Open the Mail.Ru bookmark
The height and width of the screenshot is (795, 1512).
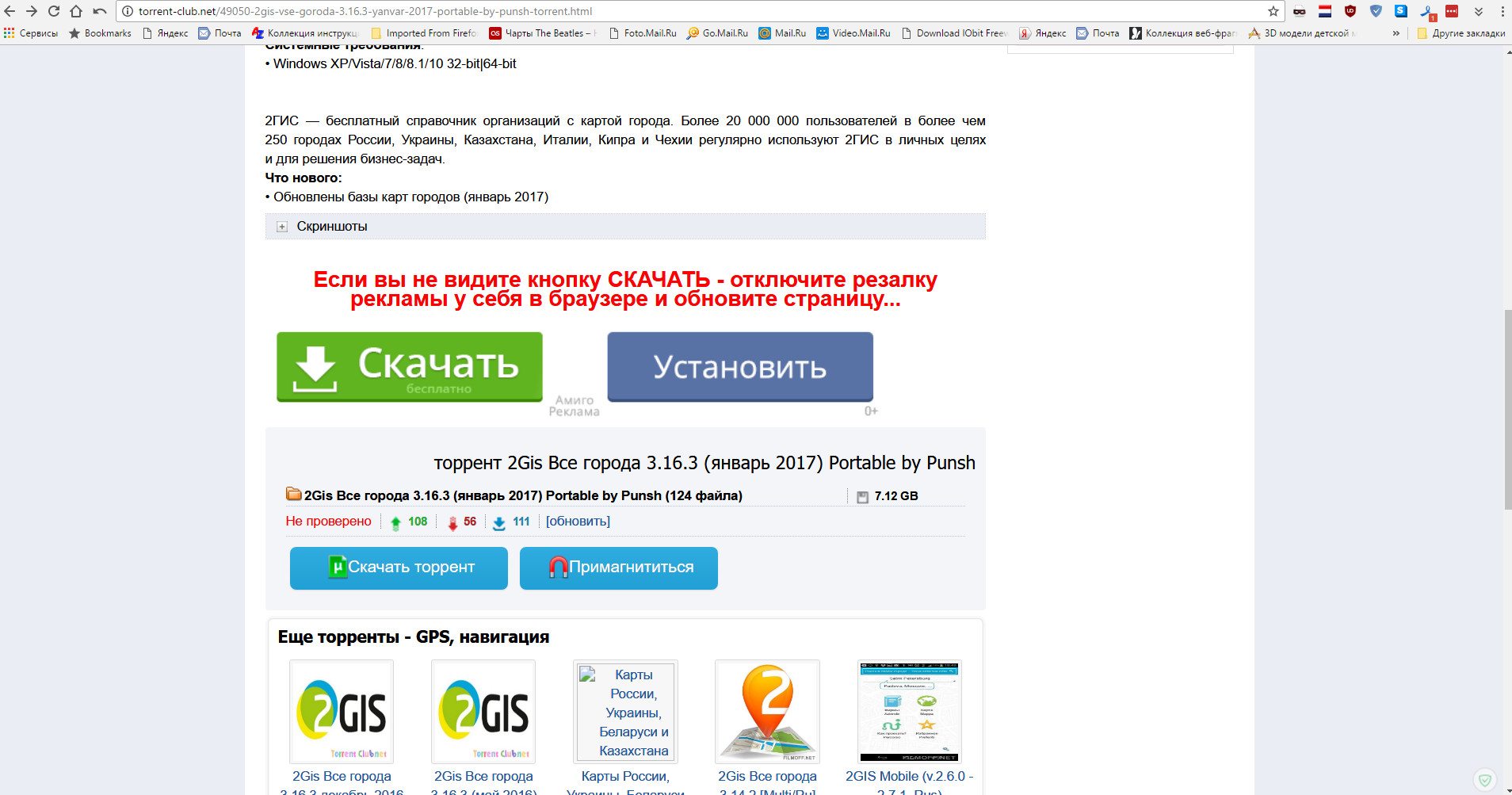[782, 33]
